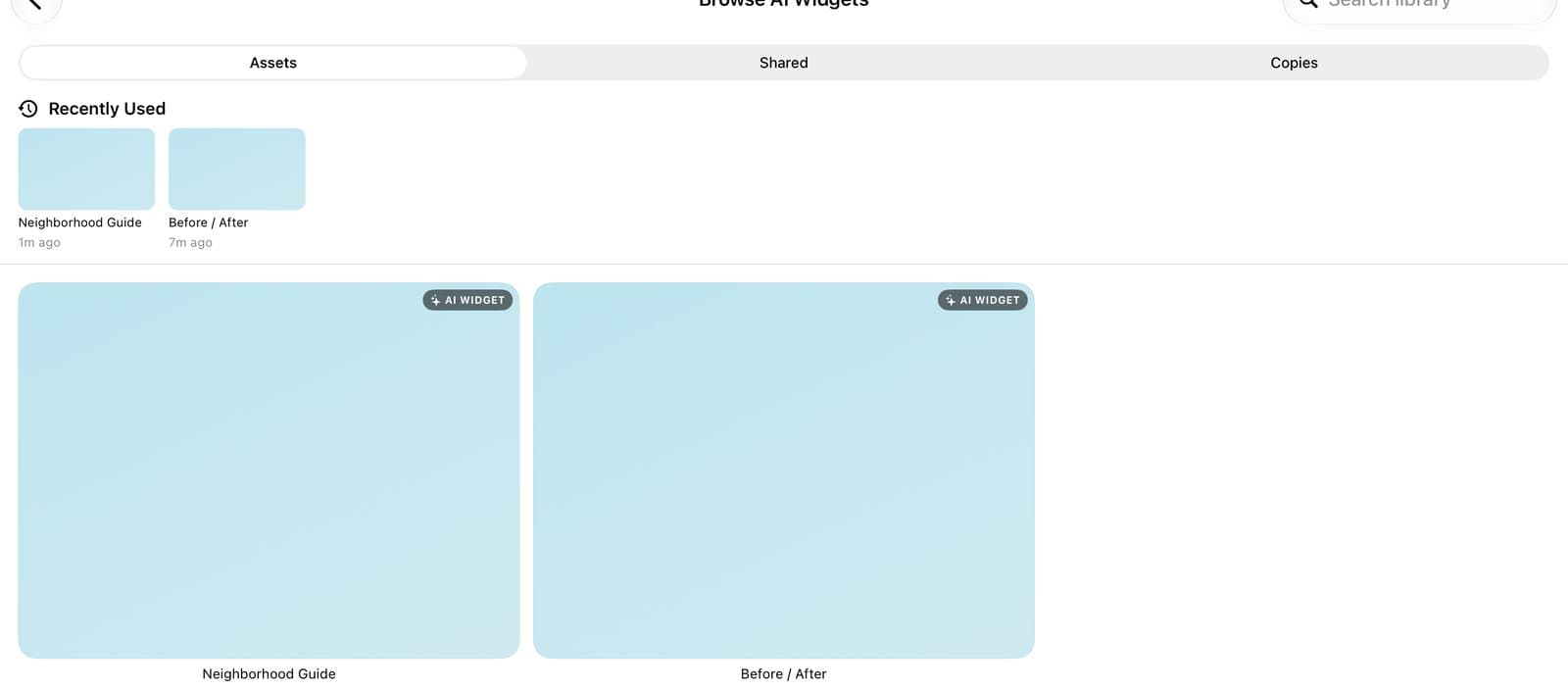The image size is (1568, 690).
Task: Select the large Before / After widget card
Action: coord(784,470)
